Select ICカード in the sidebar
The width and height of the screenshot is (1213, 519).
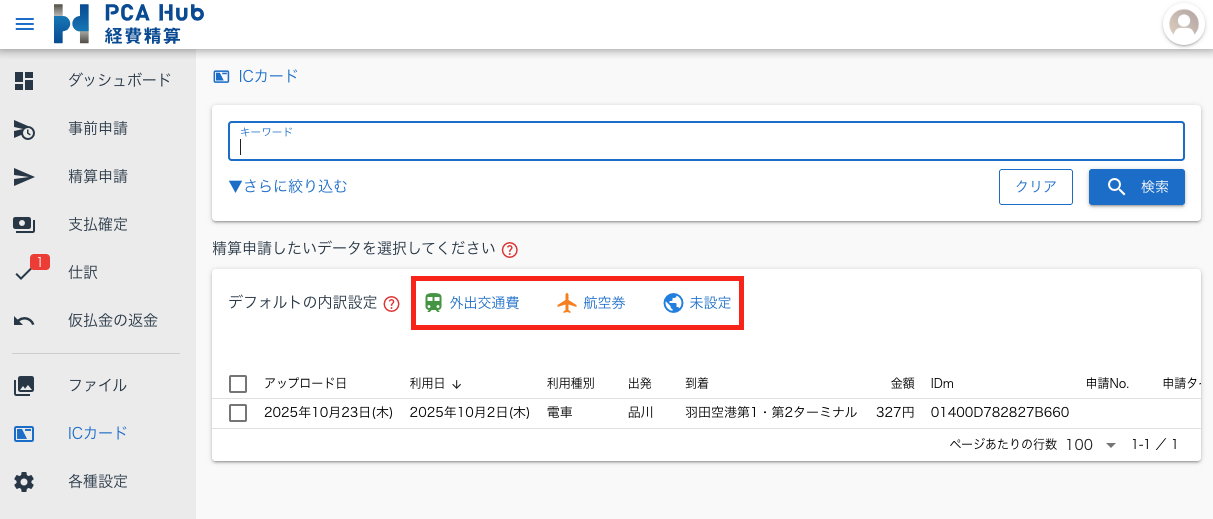pos(98,433)
